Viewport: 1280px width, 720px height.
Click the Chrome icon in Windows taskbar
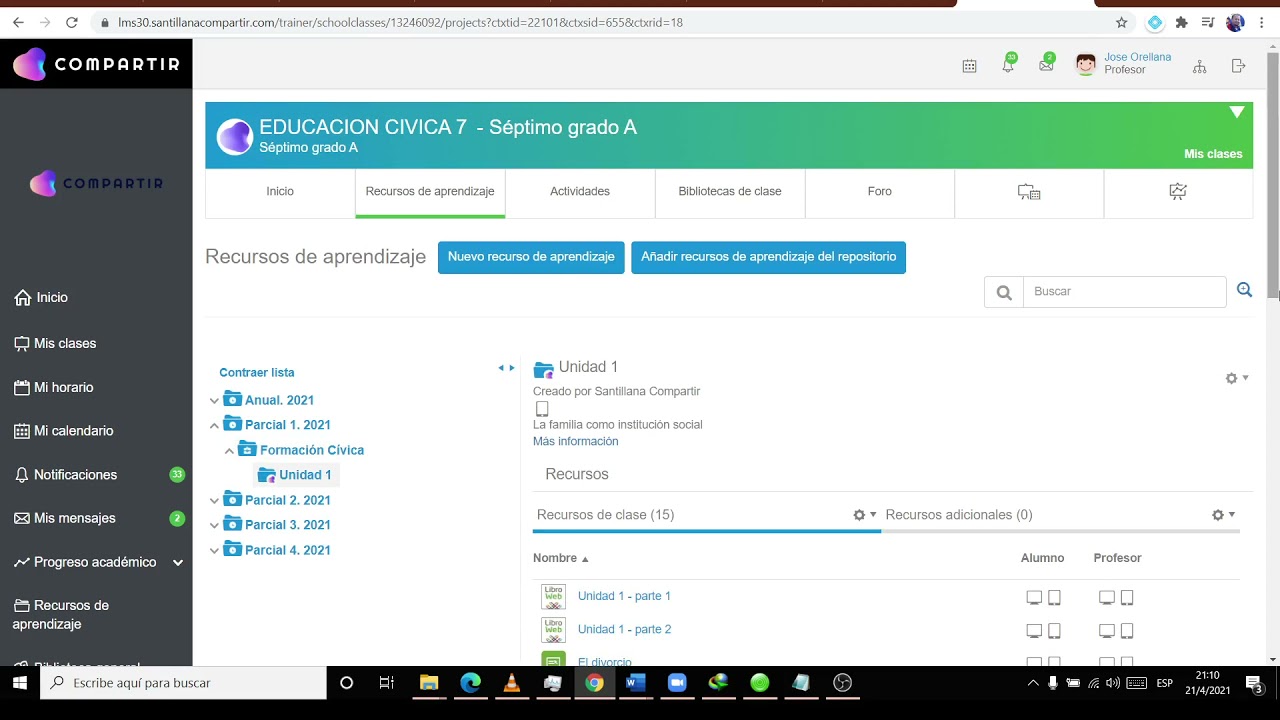(x=594, y=683)
